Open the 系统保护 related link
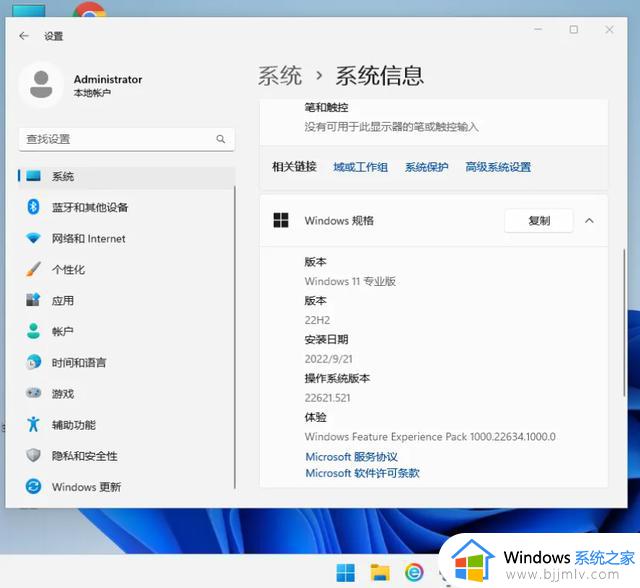640x588 pixels. coord(427,167)
